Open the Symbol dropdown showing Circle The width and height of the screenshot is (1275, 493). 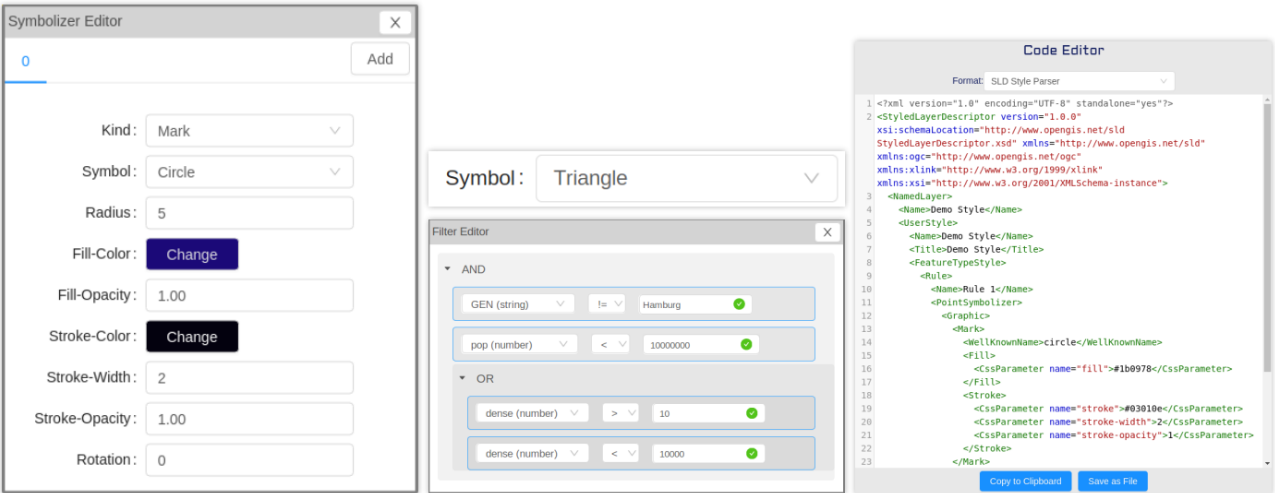click(249, 172)
